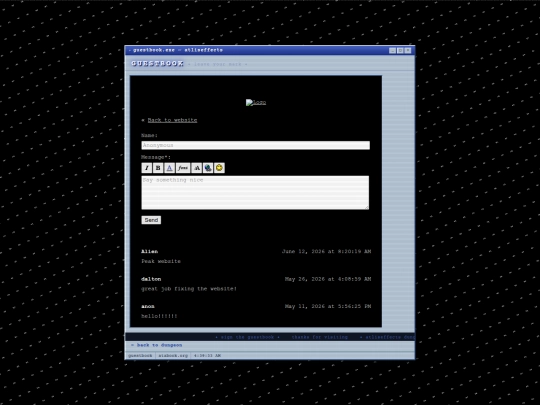Click the guestbook.exe window title text
Viewport: 540px width, 405px height.
(178, 50)
